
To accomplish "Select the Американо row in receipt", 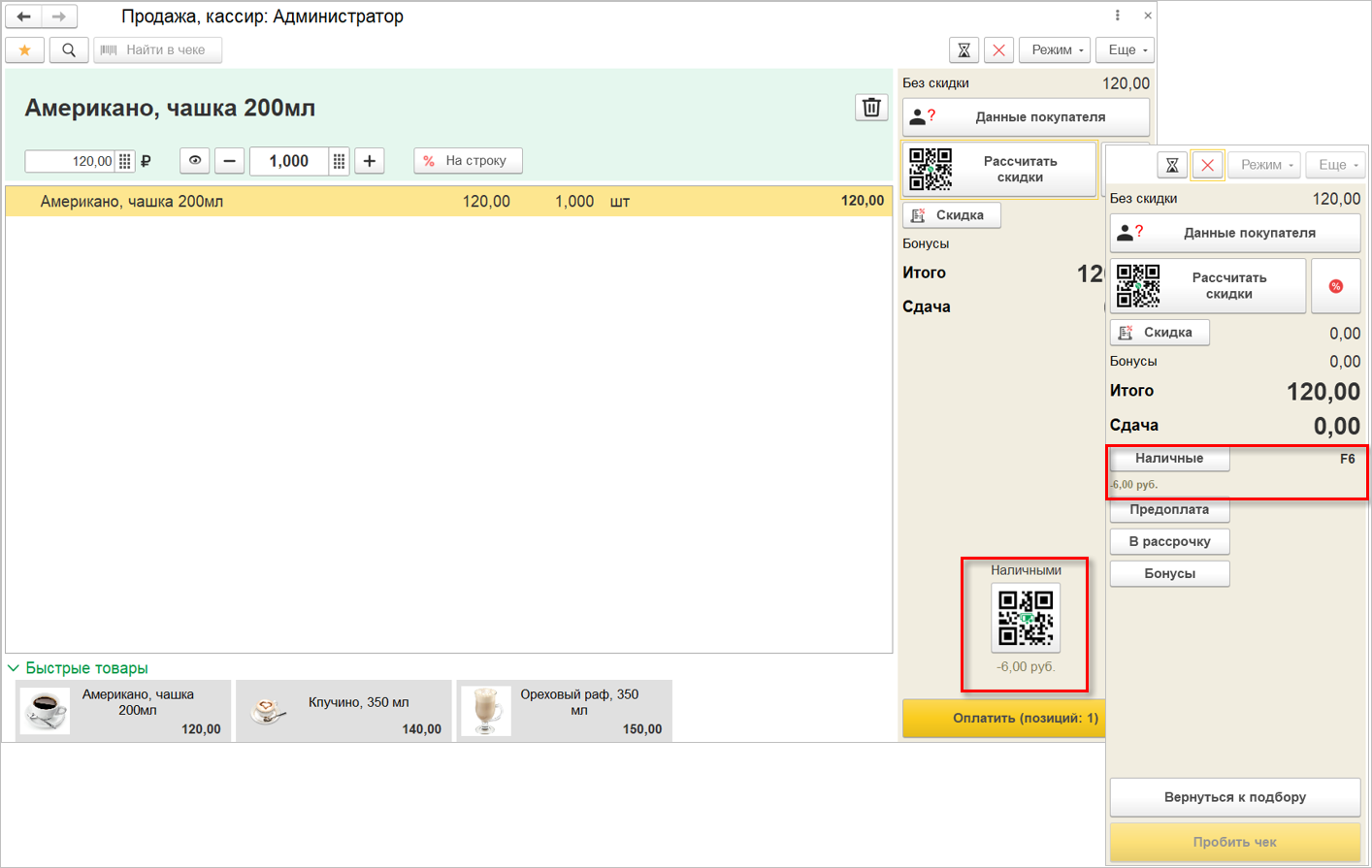I will [x=448, y=201].
